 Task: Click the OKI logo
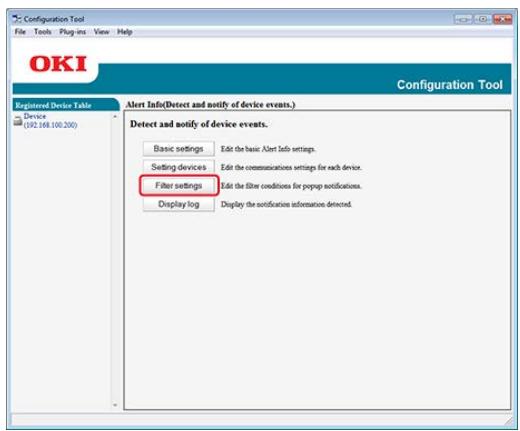tap(58, 64)
